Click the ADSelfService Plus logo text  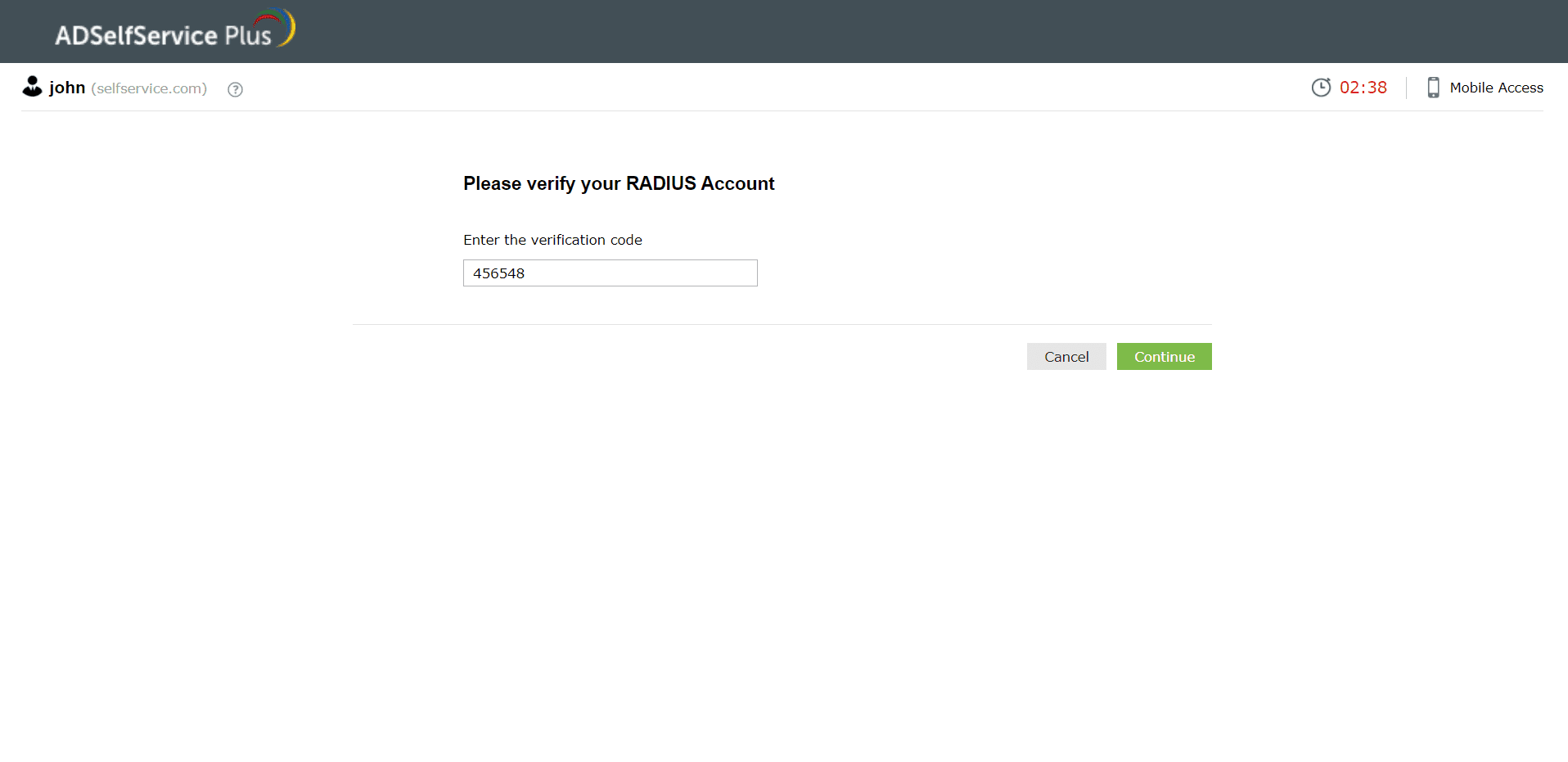pyautogui.click(x=163, y=35)
